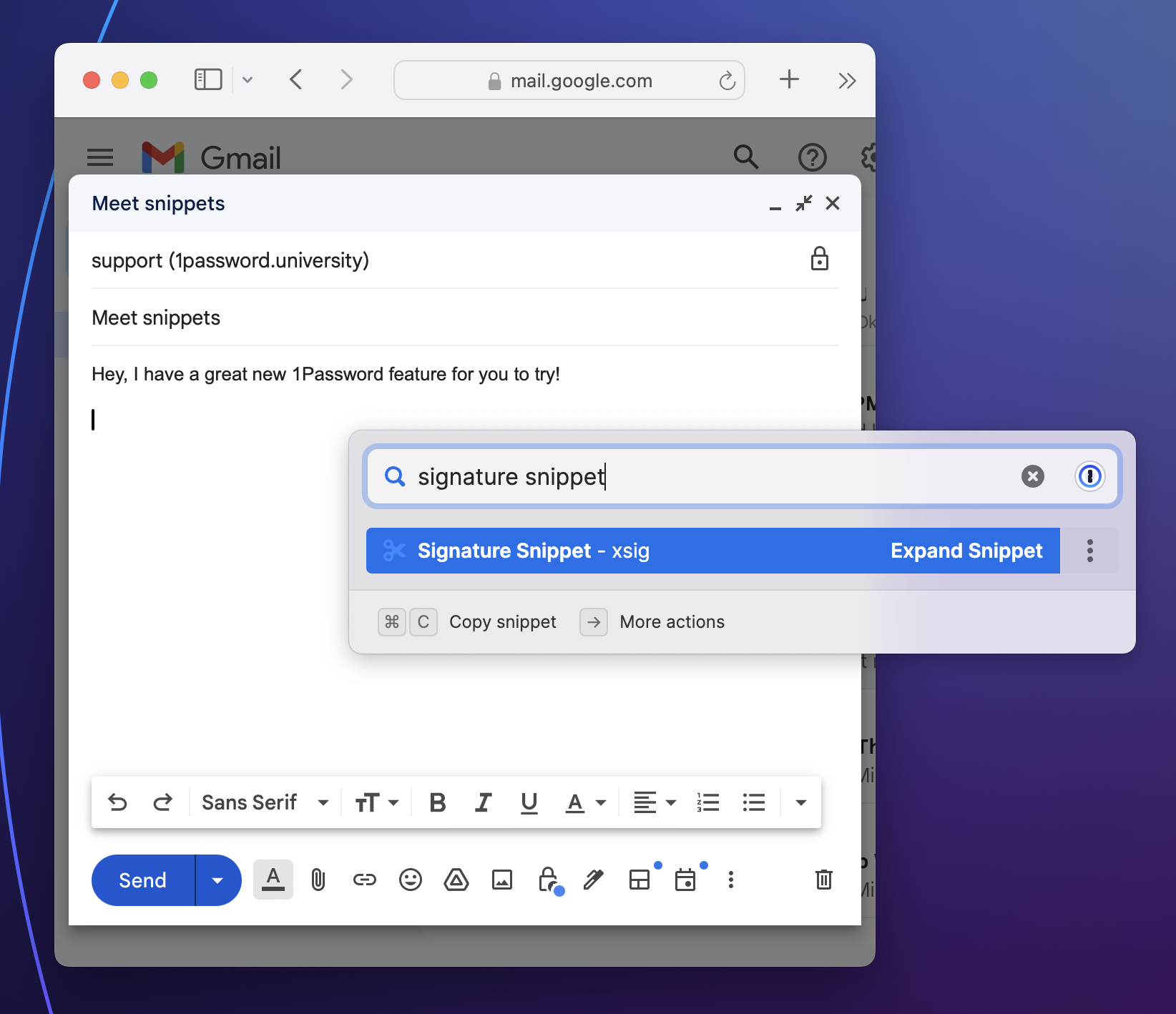Open the calendar scheduling icon
This screenshot has width=1176, height=1014.
(x=685, y=880)
